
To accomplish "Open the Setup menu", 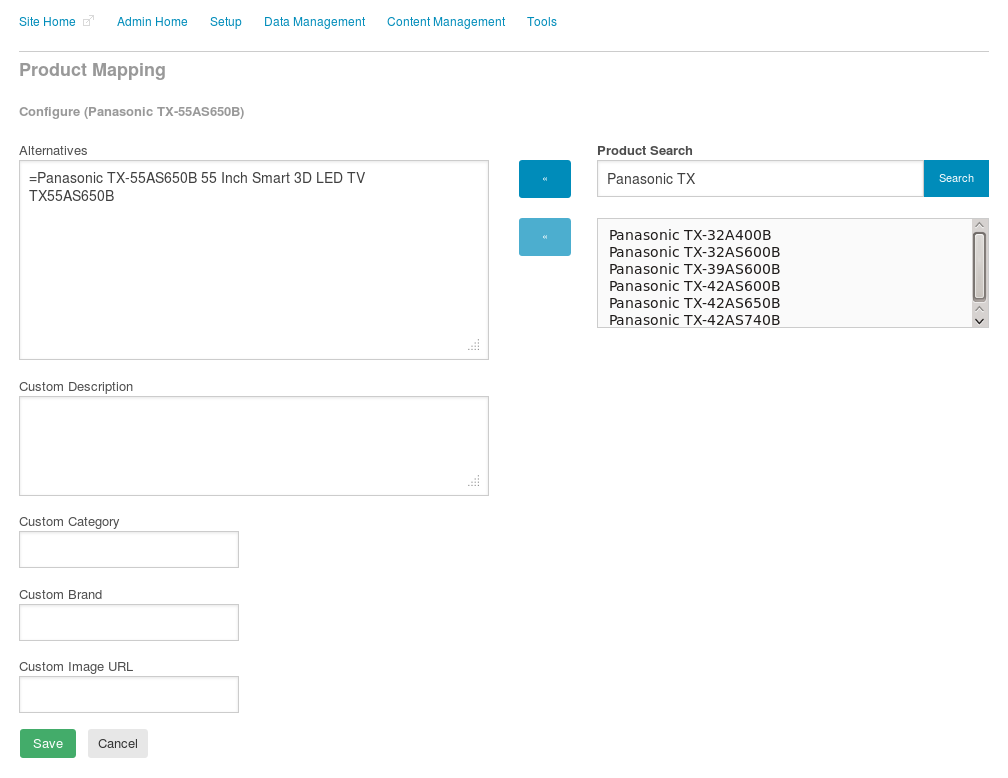I will pos(226,22).
